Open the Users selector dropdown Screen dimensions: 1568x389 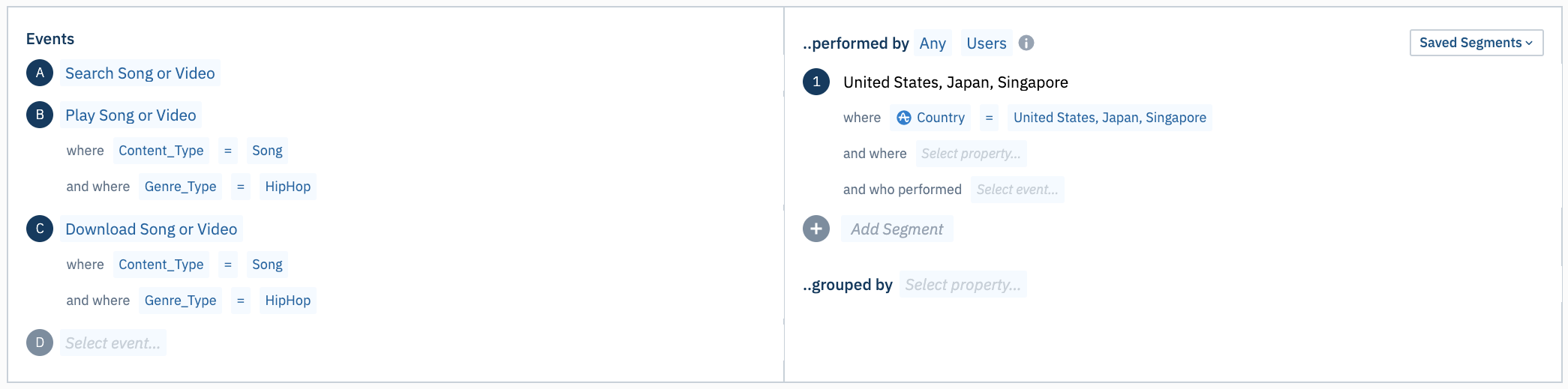tap(986, 43)
